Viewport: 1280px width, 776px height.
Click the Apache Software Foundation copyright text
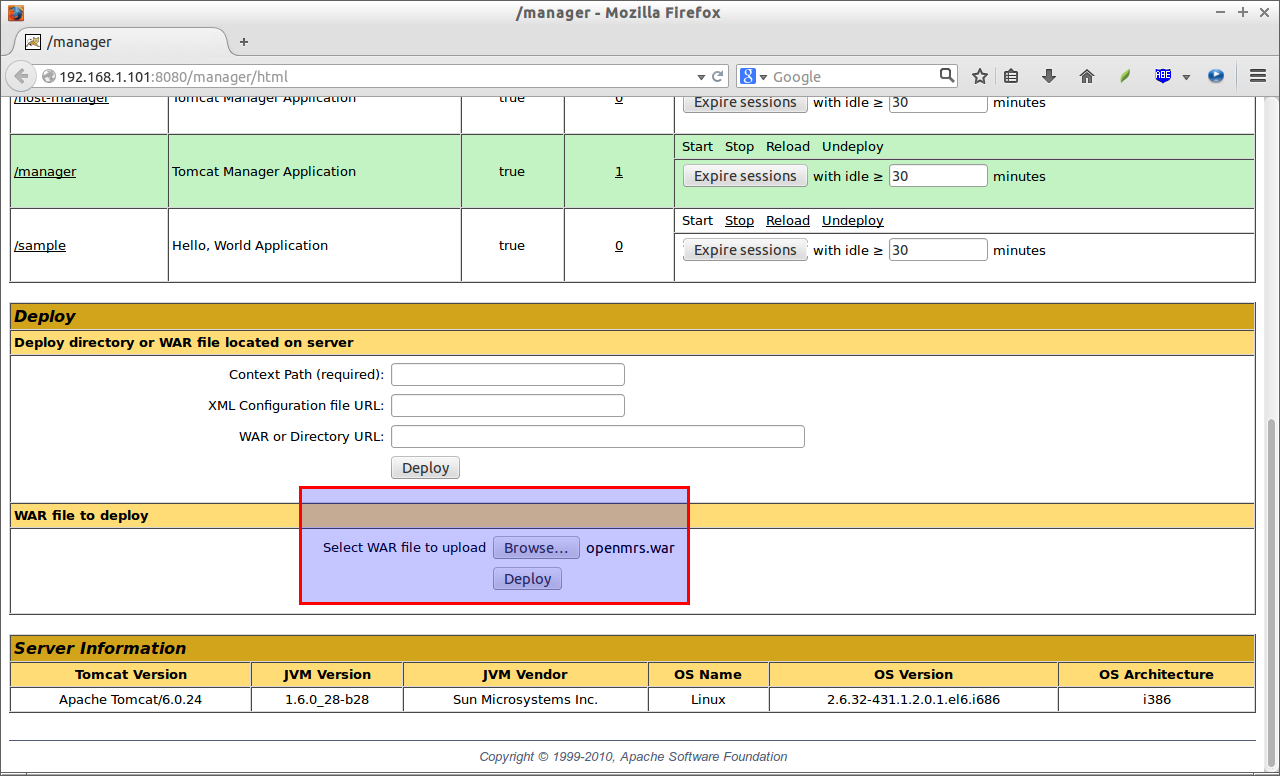(633, 757)
